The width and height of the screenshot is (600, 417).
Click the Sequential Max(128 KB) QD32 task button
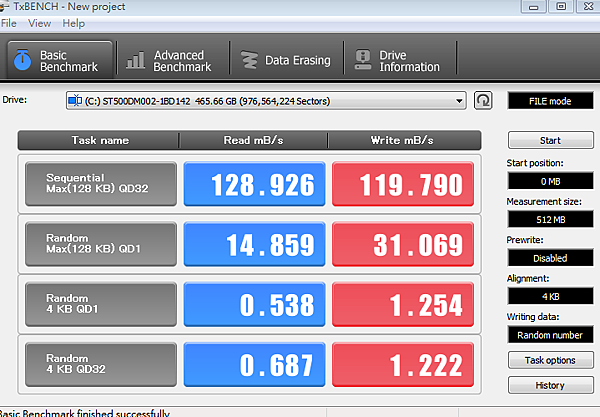tap(101, 184)
